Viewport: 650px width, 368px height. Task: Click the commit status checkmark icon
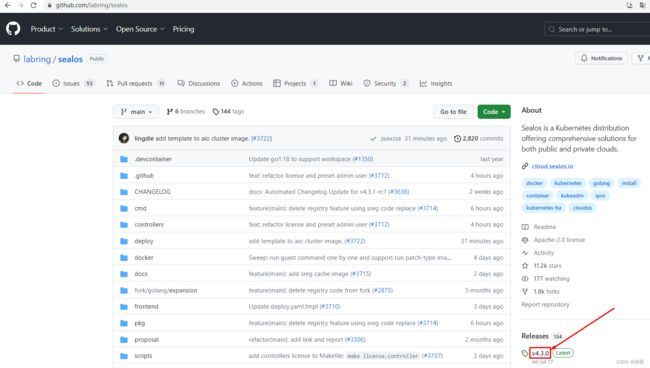pyautogui.click(x=373, y=139)
